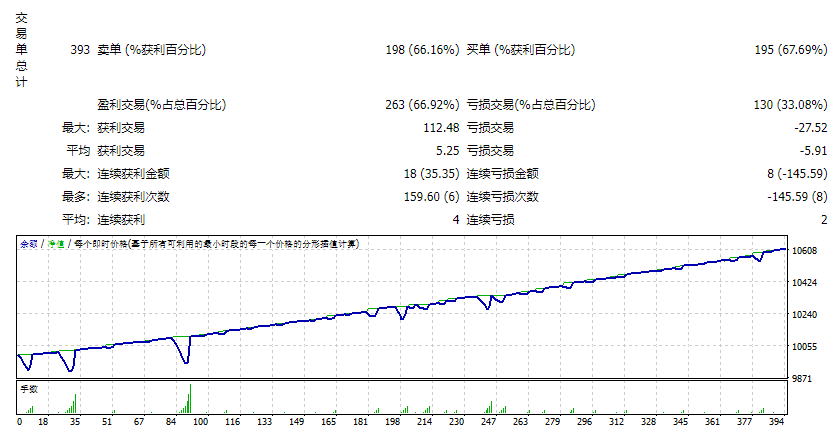This screenshot has height=434, width=839.
Task: Select the sell orders value 198 (66.16%)
Action: tap(422, 50)
